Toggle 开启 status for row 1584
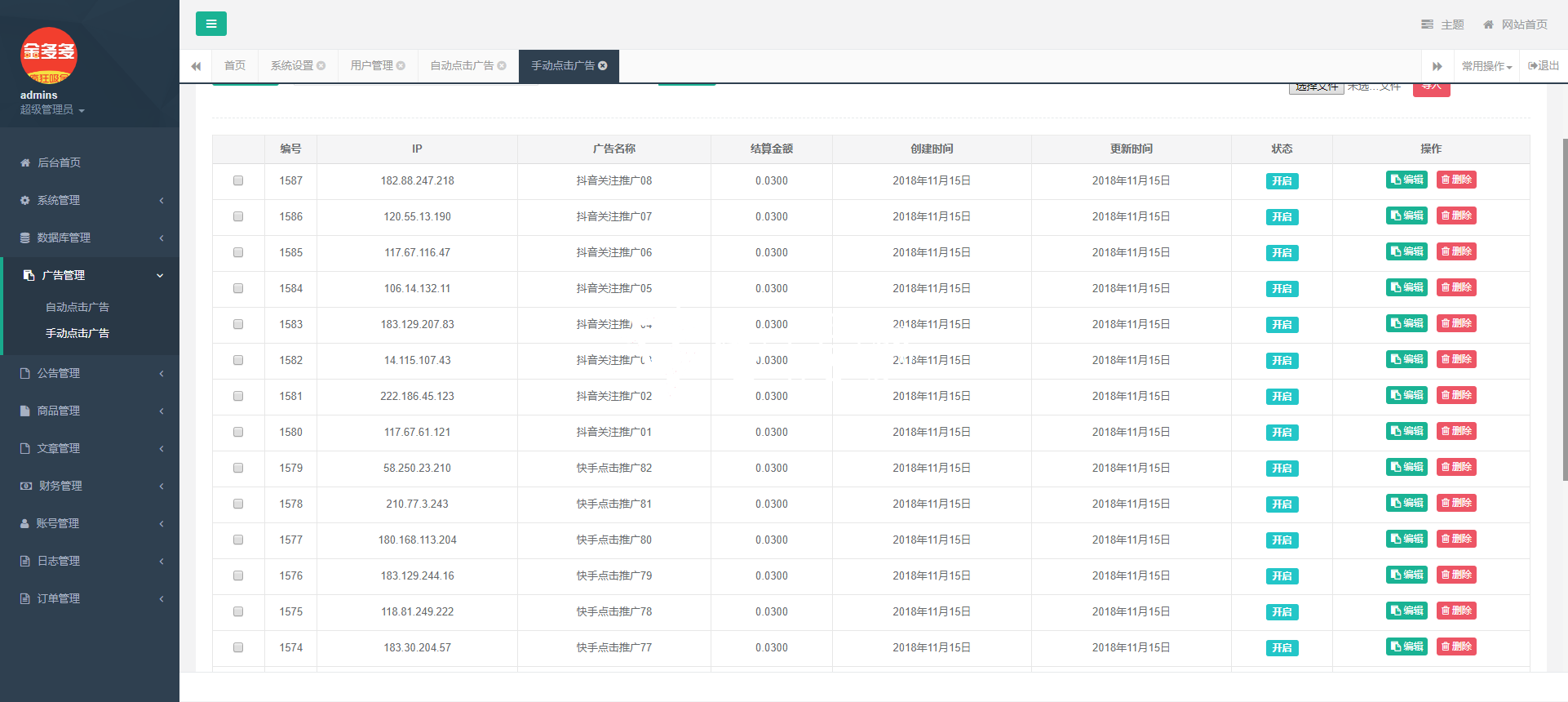Viewport: 1568px width, 702px height. click(1282, 289)
